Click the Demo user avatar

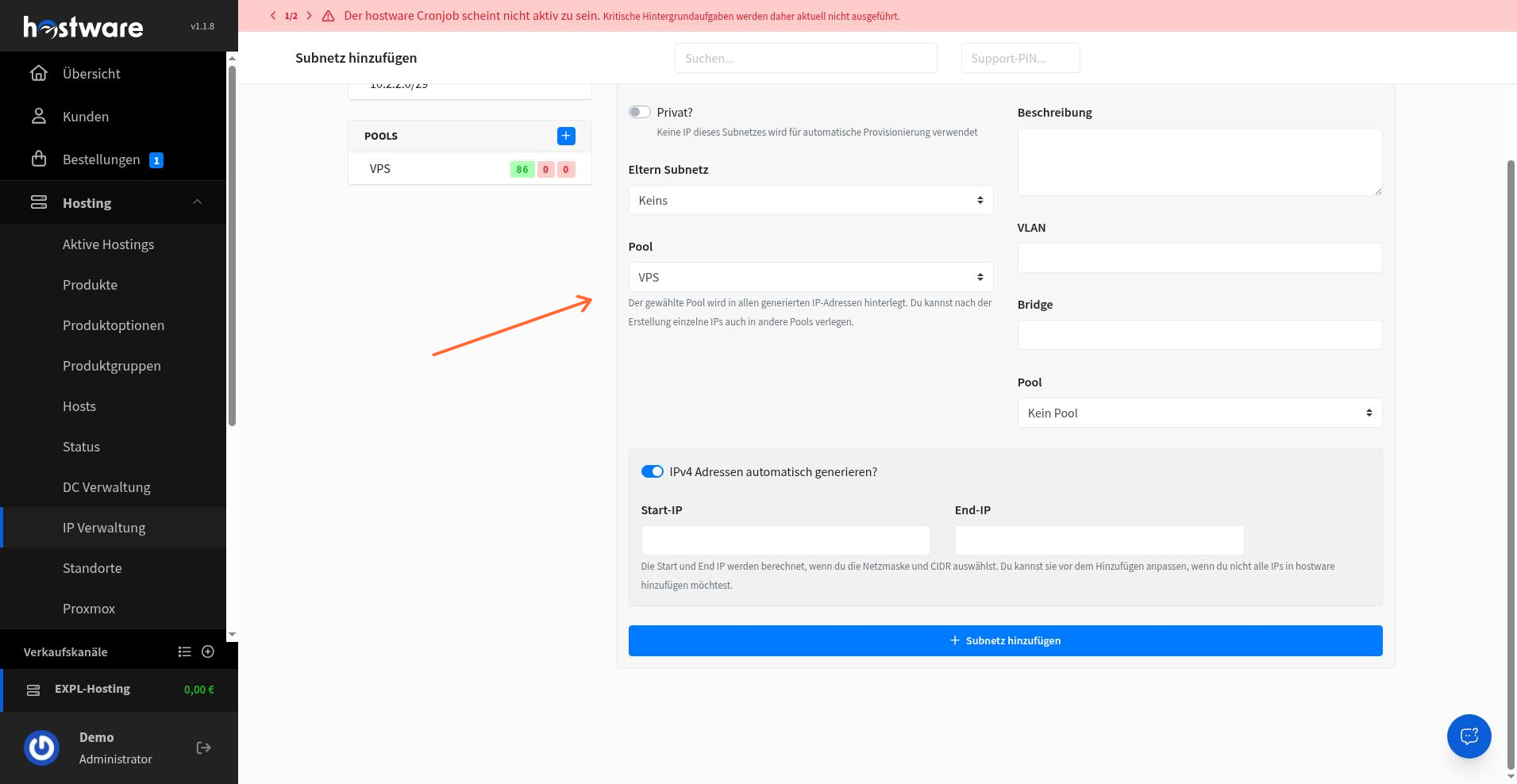(41, 747)
